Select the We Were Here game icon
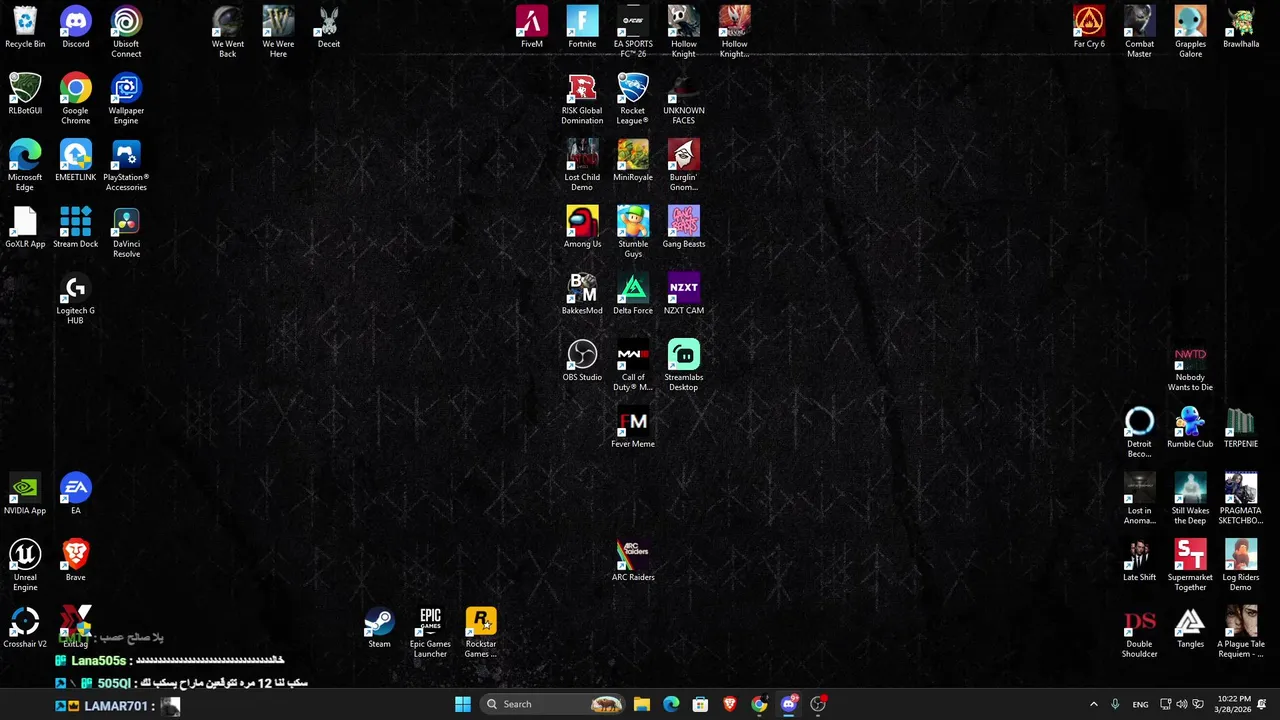Image resolution: width=1280 pixels, height=720 pixels. 278,32
